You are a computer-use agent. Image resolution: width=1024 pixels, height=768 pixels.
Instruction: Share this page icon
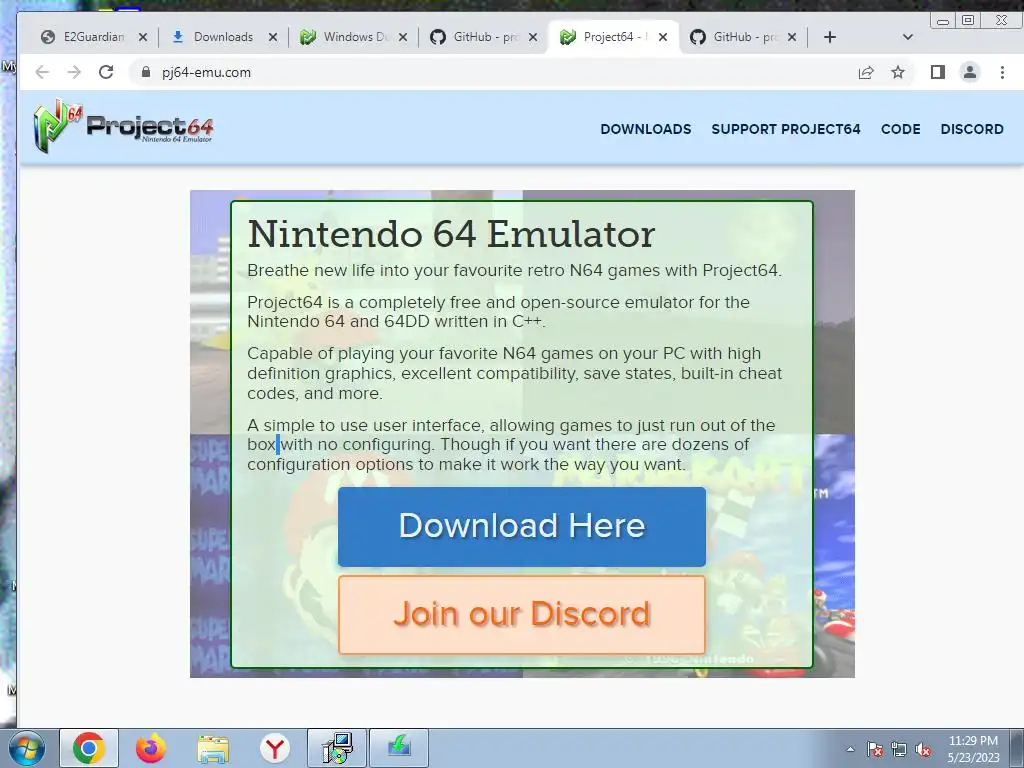click(x=866, y=72)
